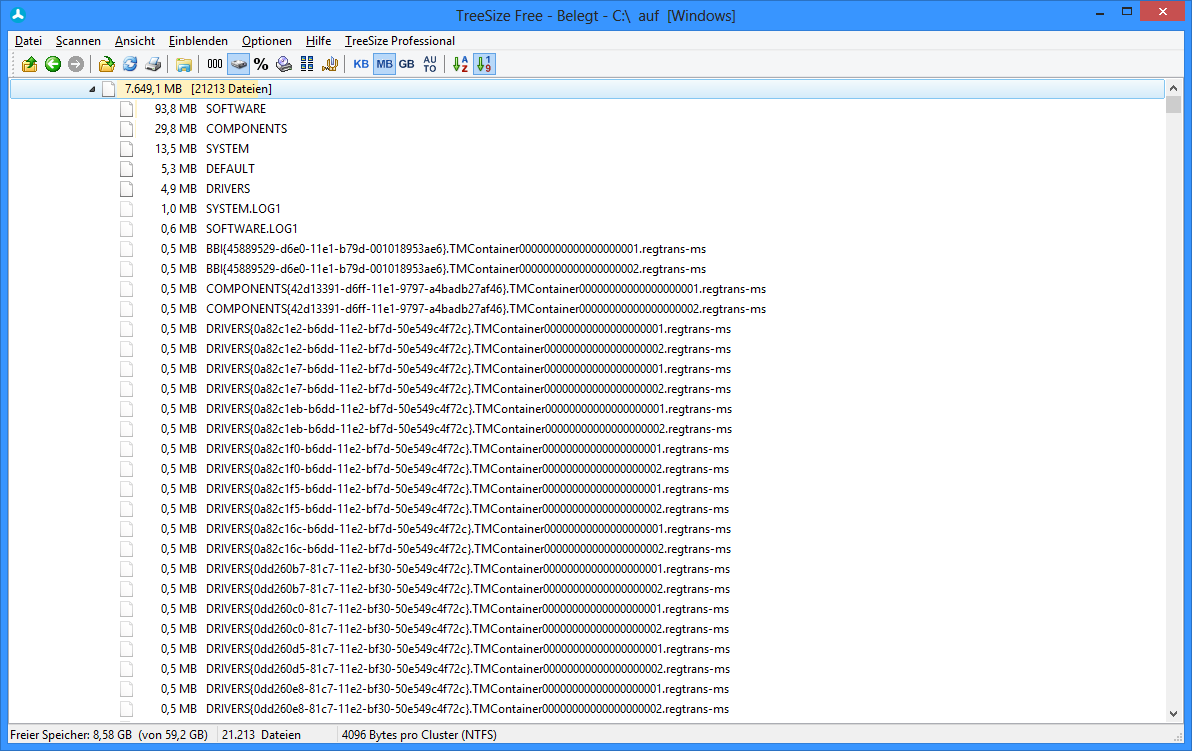The image size is (1192, 751).
Task: Open the Optionen menu
Action: point(267,41)
